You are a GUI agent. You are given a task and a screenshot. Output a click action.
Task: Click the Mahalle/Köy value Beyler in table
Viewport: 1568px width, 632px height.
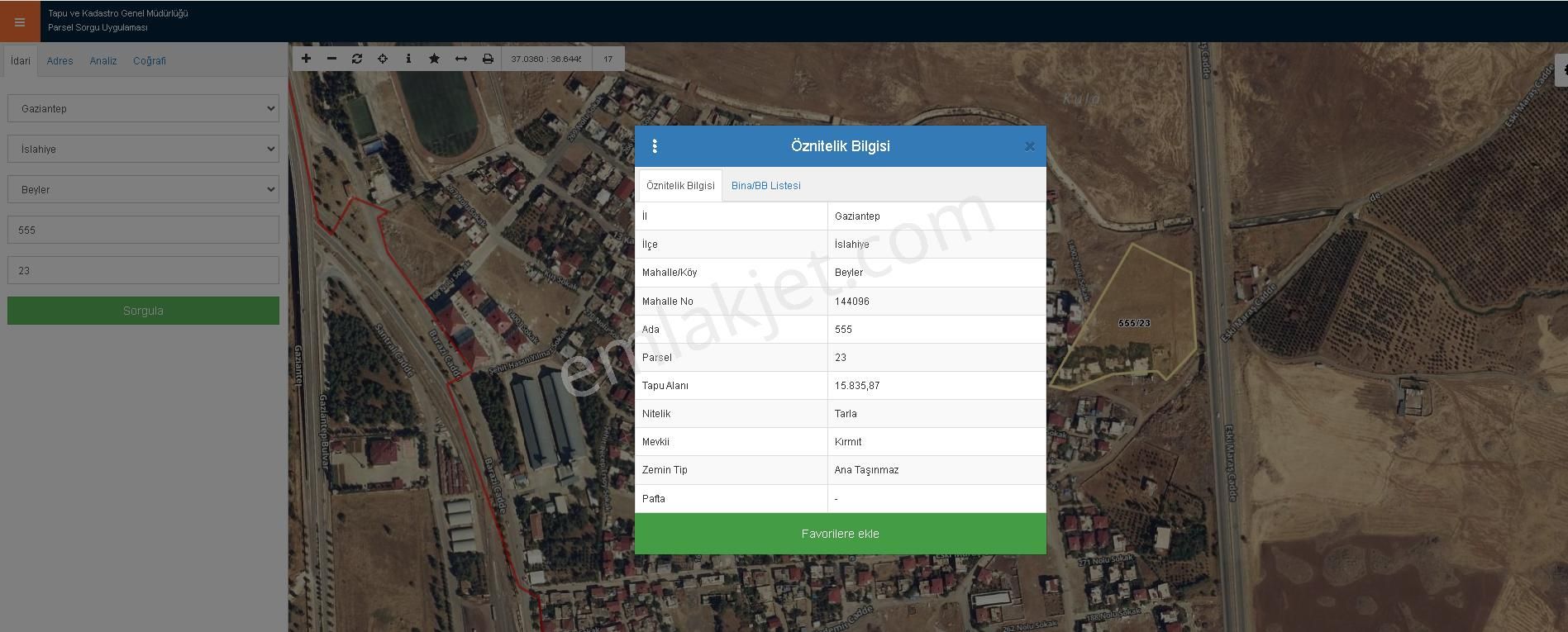click(848, 273)
